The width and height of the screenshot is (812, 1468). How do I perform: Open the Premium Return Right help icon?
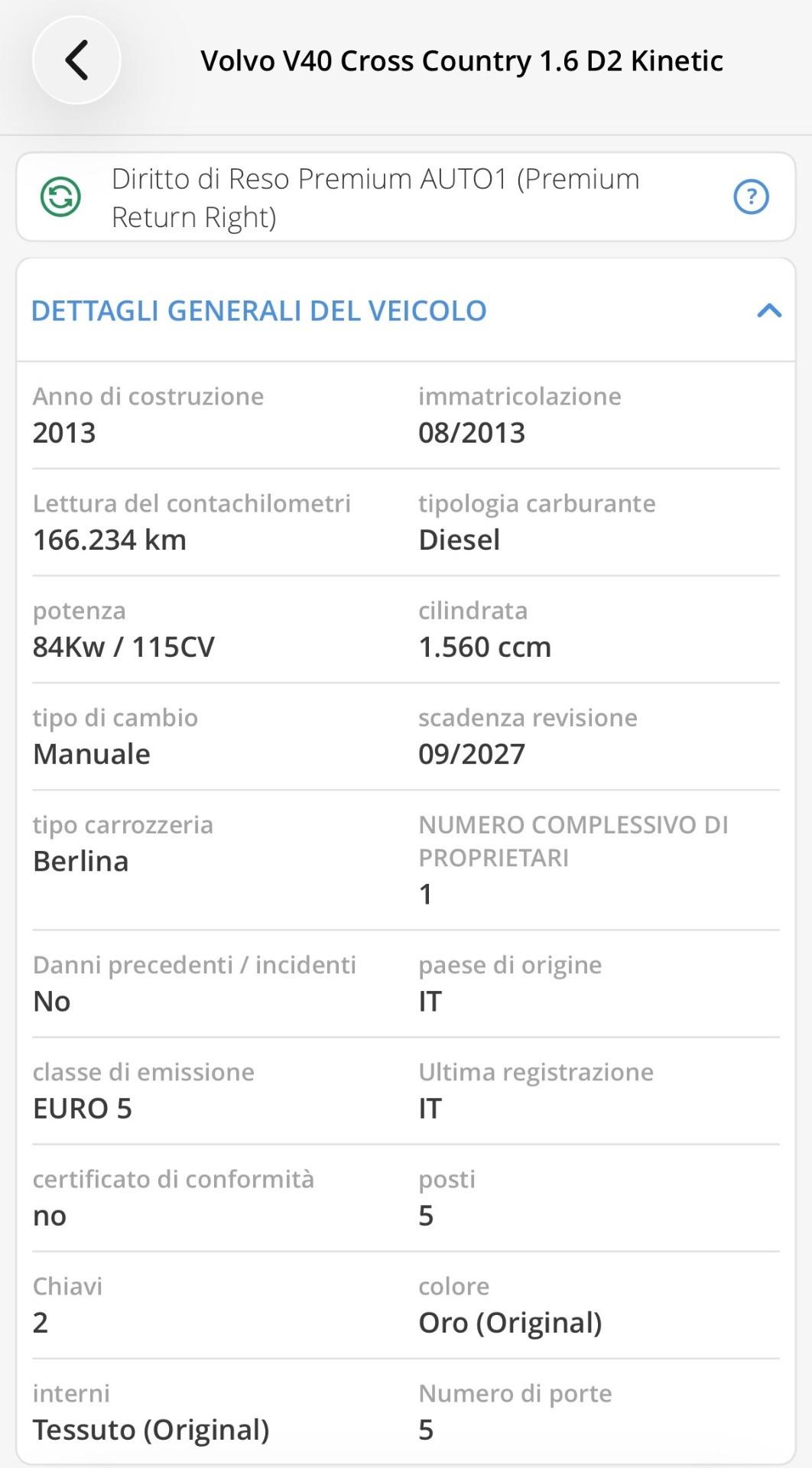point(751,197)
